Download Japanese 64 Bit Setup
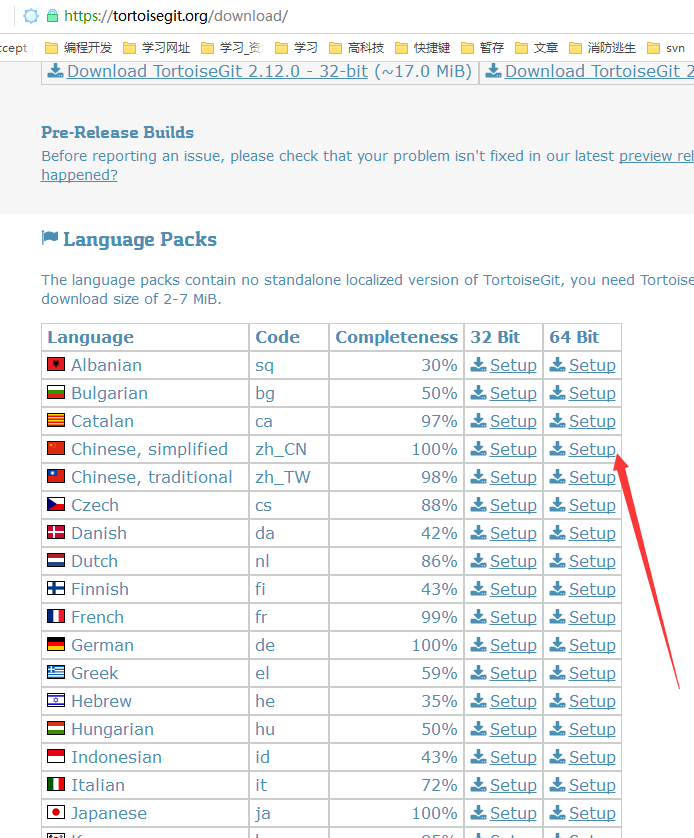 (592, 813)
